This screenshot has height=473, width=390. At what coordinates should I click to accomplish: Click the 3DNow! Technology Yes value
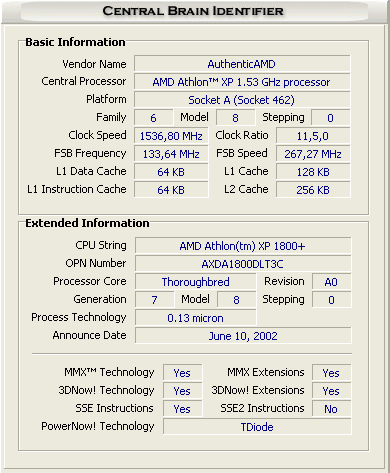[182, 391]
